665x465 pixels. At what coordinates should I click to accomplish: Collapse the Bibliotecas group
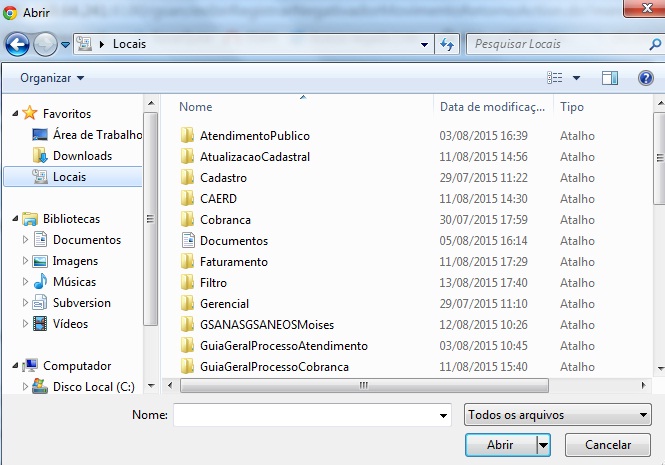click(x=15, y=218)
